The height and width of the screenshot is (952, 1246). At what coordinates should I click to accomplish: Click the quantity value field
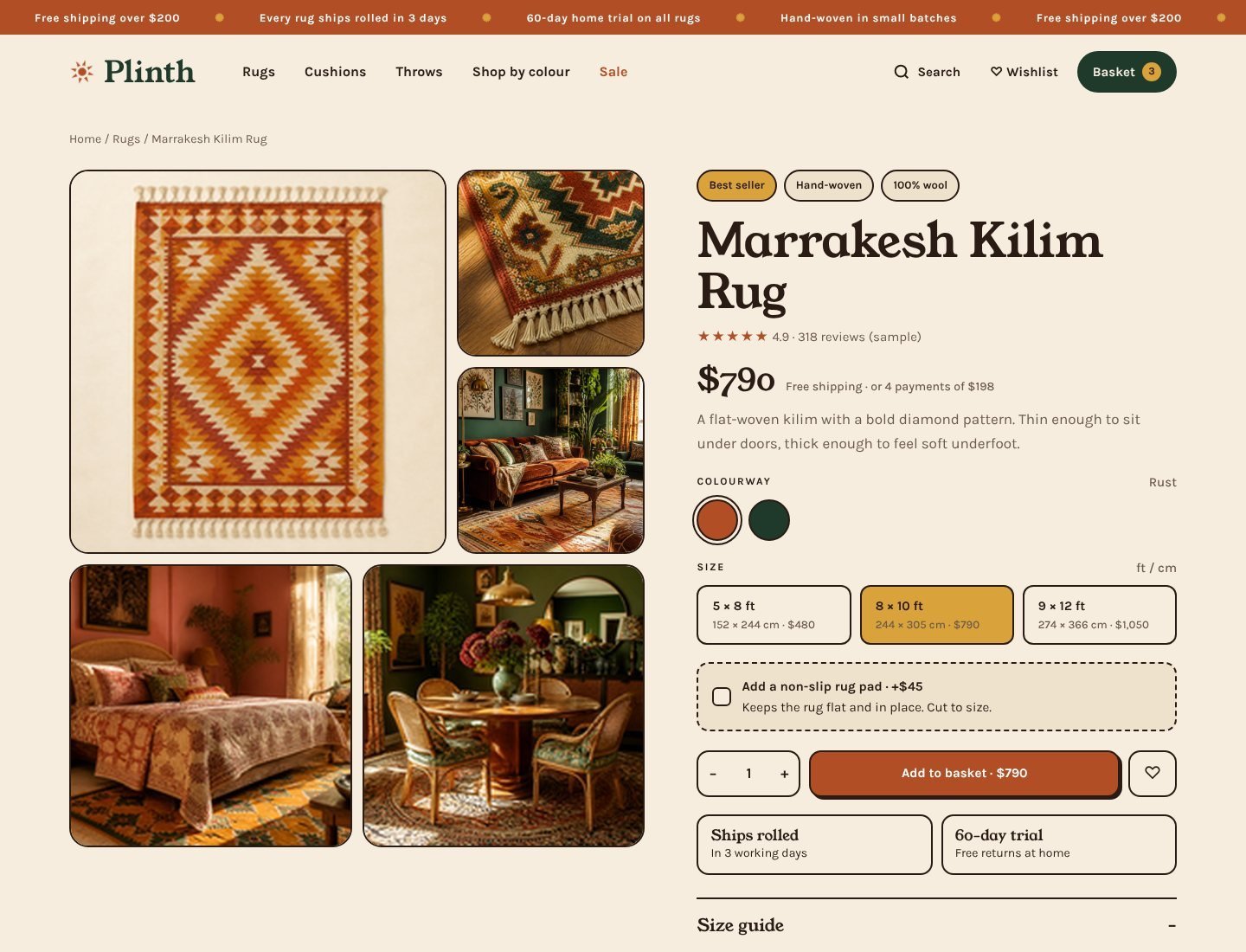[749, 774]
